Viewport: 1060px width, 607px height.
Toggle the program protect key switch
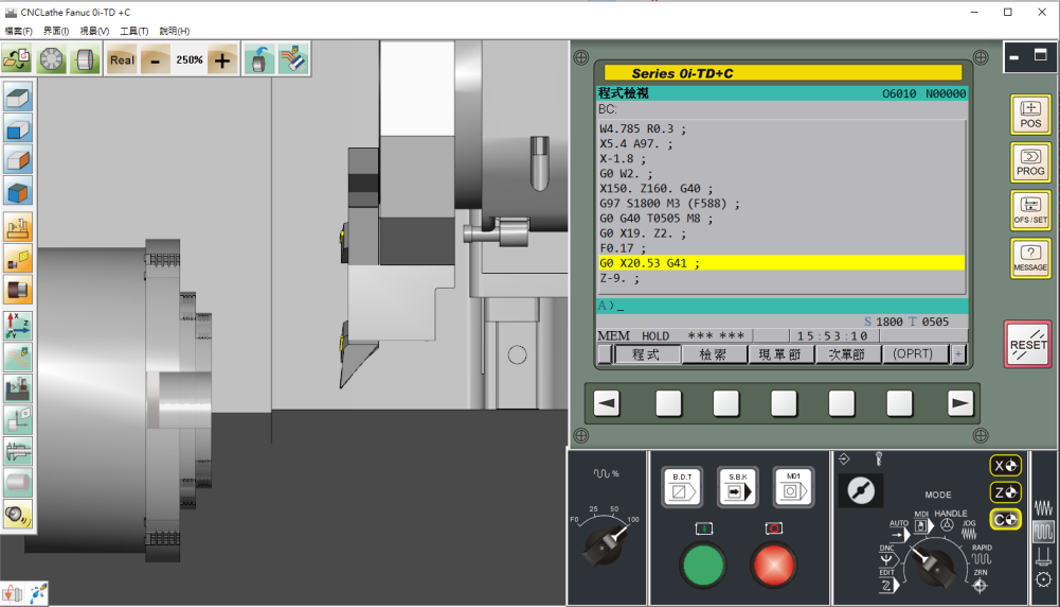pos(861,491)
